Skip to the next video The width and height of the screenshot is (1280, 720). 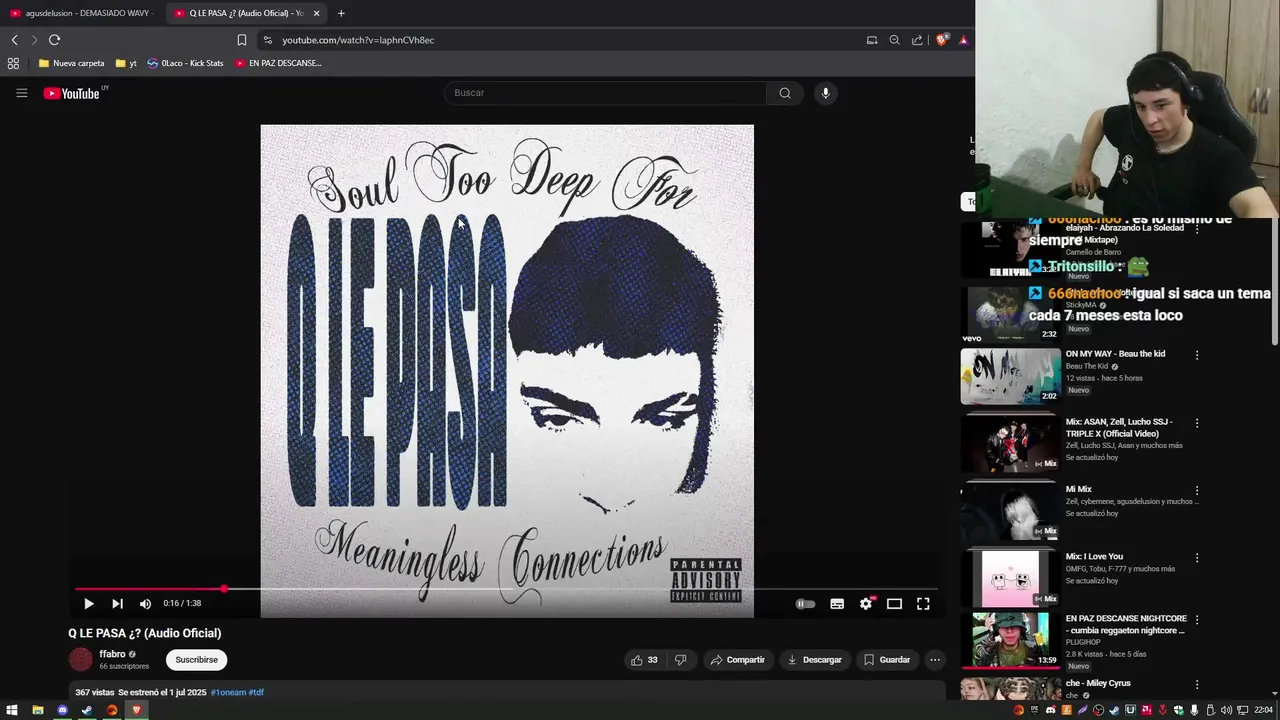coord(117,603)
